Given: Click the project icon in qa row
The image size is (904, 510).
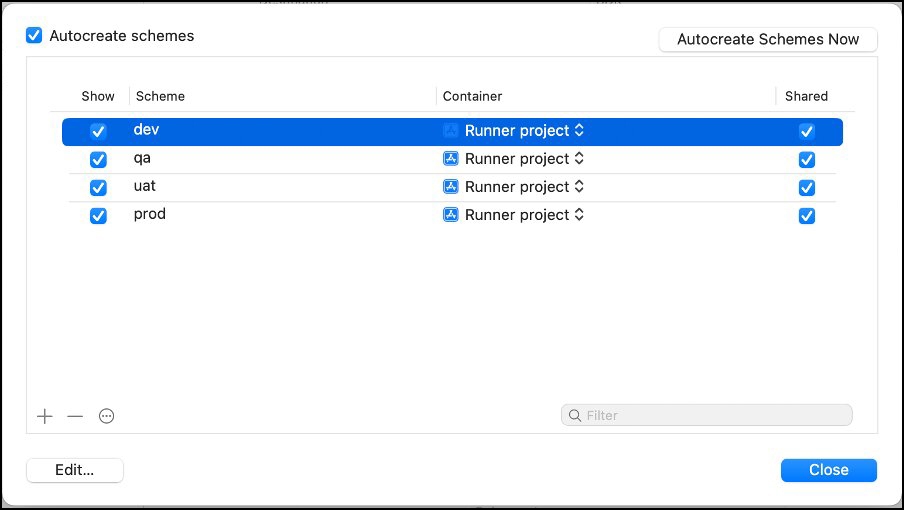Looking at the screenshot, I should [451, 159].
